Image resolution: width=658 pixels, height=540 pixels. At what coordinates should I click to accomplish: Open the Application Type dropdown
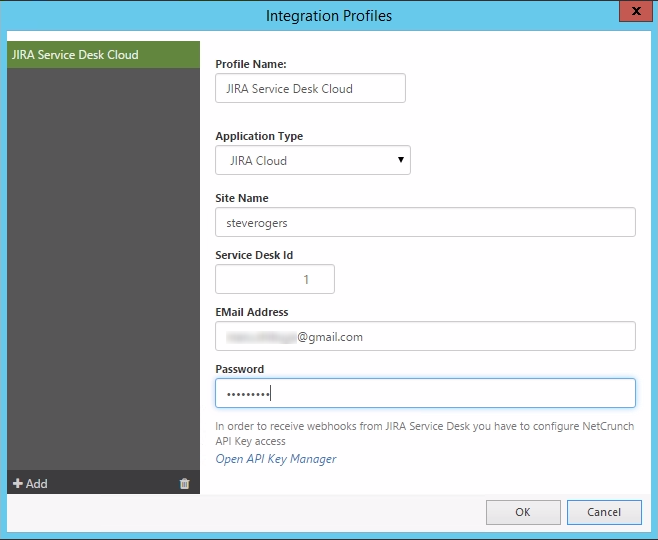tap(313, 160)
